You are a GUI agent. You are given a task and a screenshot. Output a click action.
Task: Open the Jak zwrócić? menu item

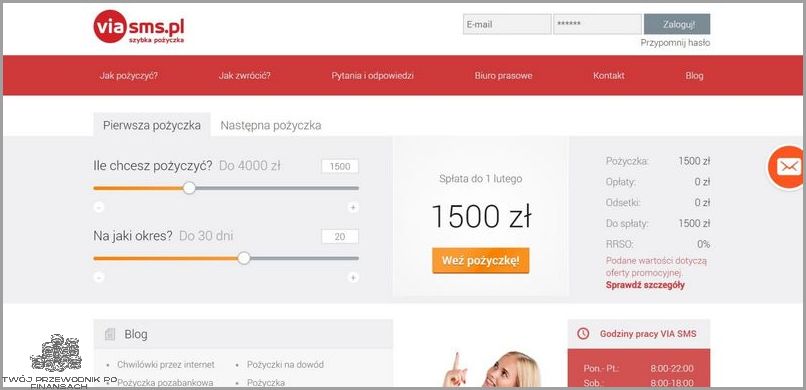(x=245, y=76)
